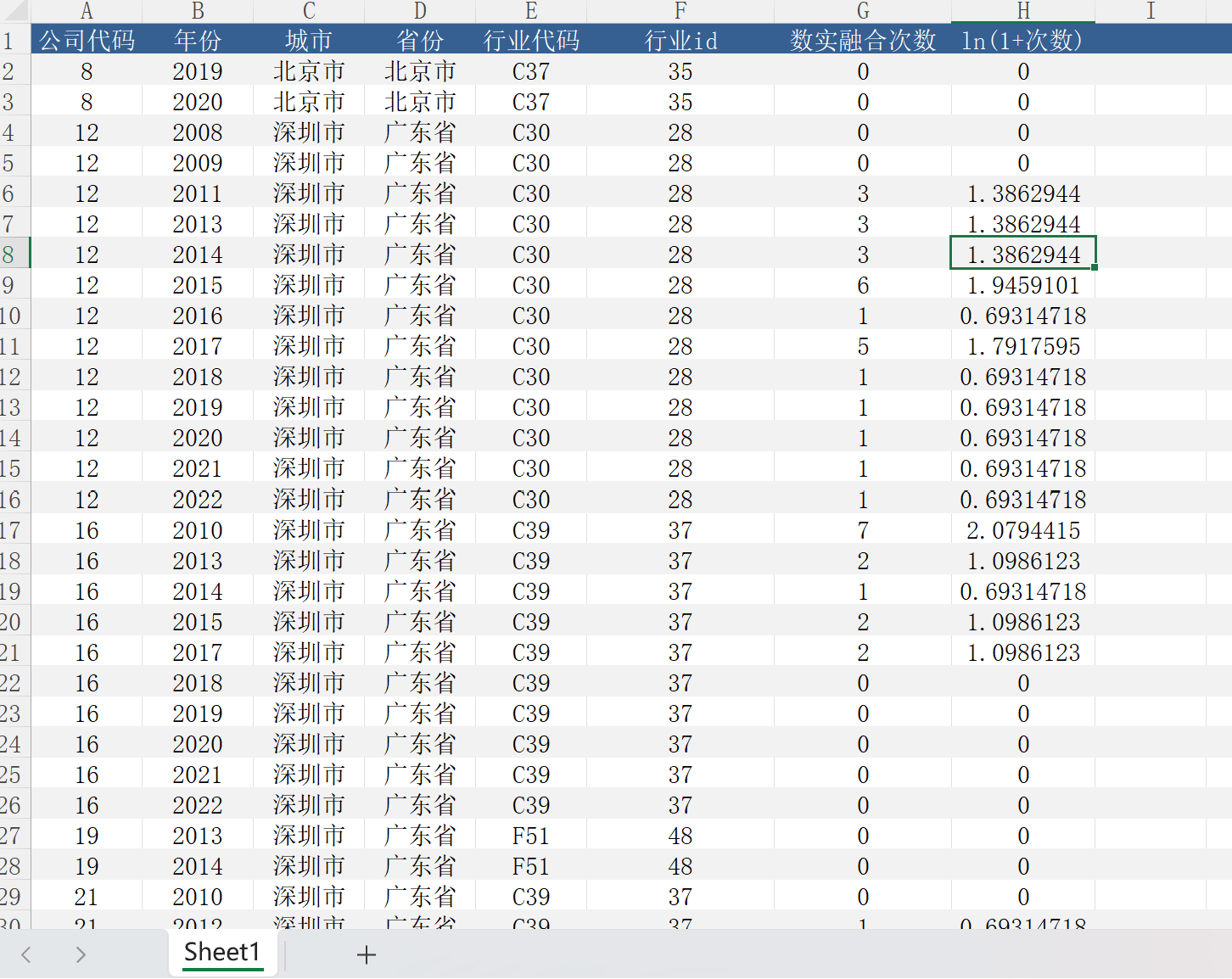Select column D header

click(420, 11)
